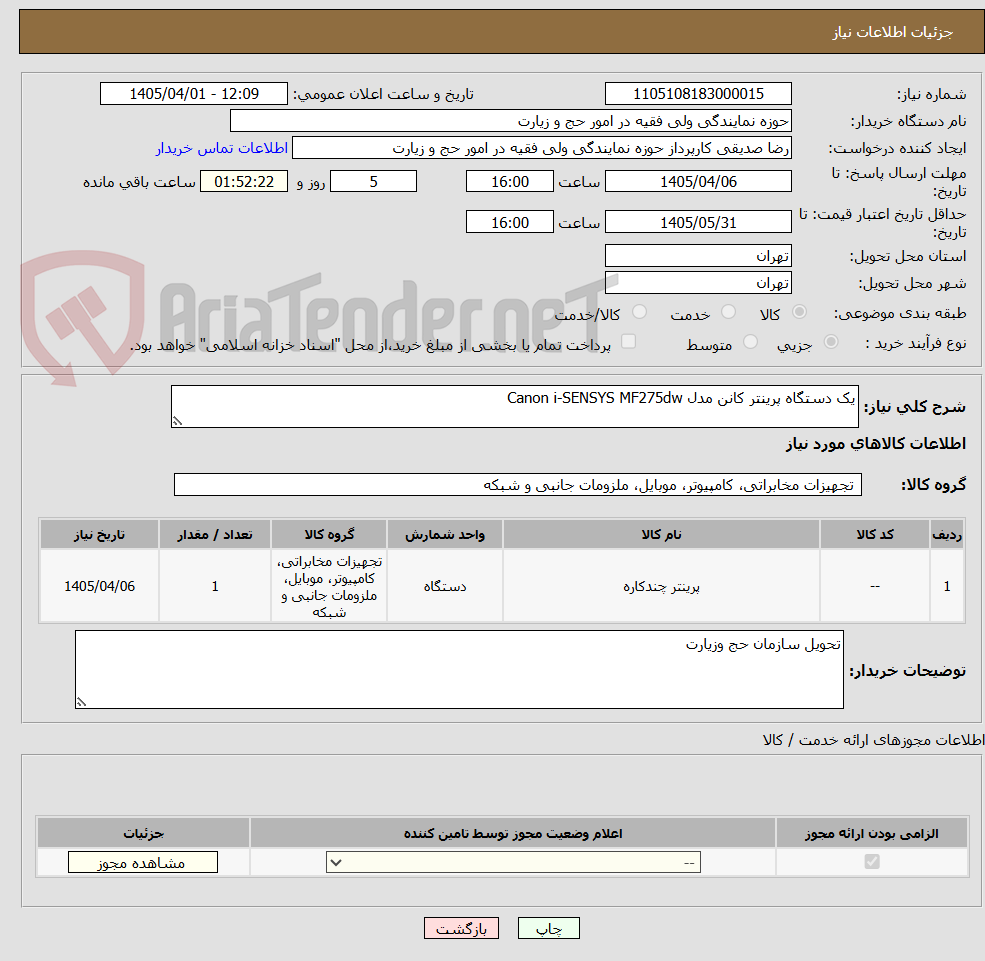Click the delivery province تهران field

point(698,256)
